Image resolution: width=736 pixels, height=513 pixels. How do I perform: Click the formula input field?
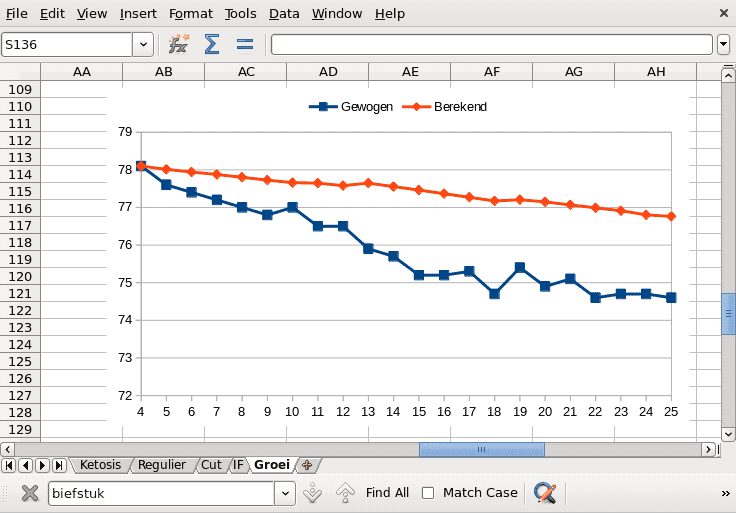[x=492, y=44]
